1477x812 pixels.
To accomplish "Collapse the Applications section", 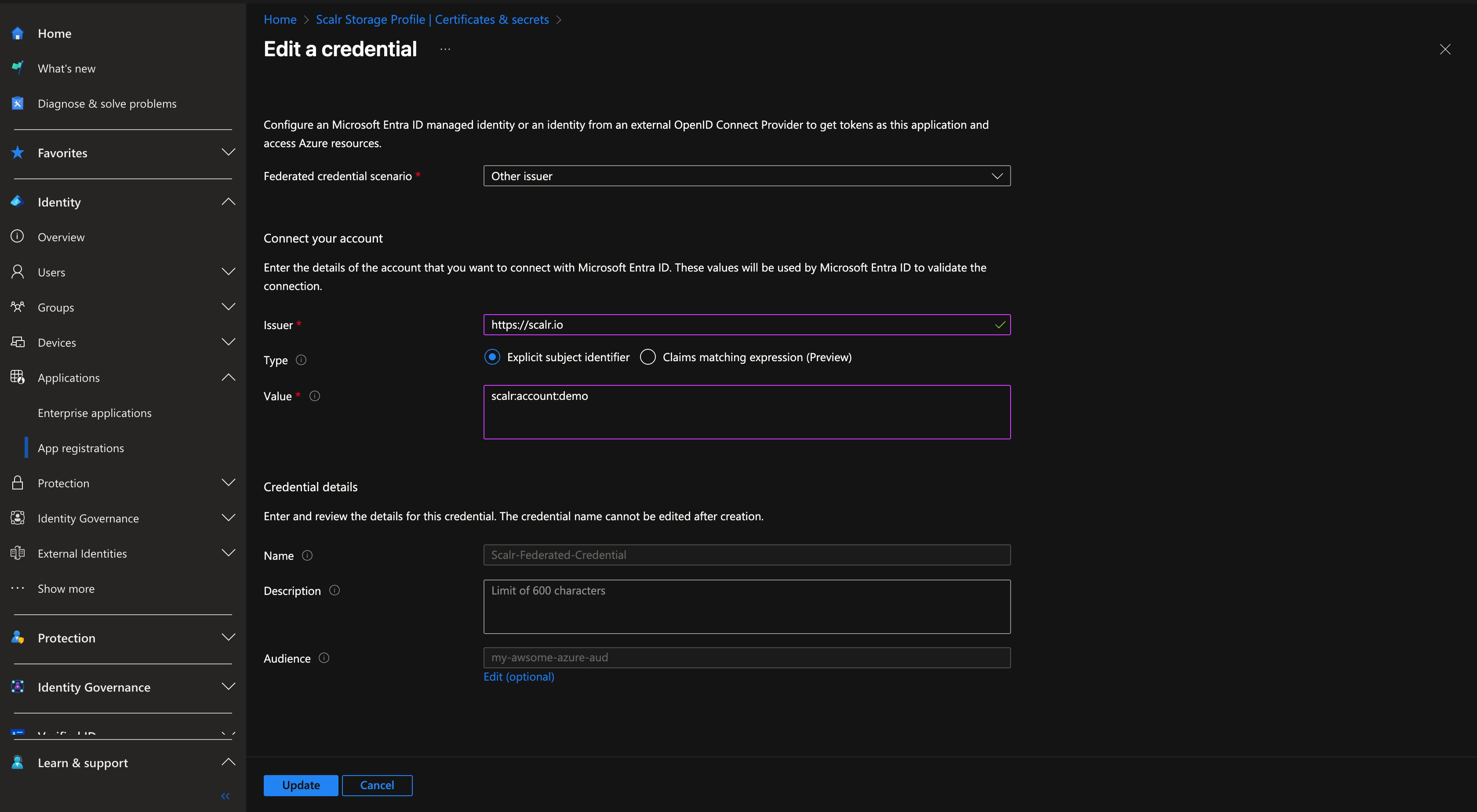I will [x=228, y=377].
